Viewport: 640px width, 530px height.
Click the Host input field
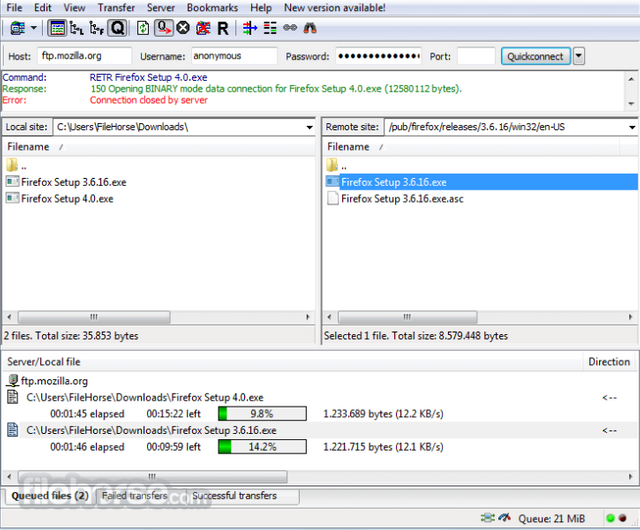pyautogui.click(x=84, y=56)
